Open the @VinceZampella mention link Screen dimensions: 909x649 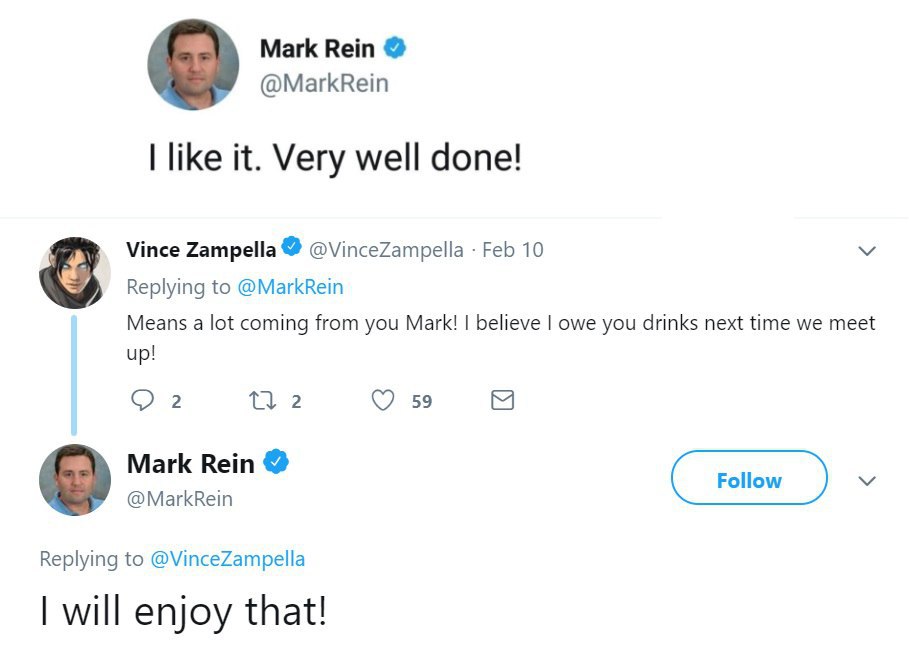click(x=227, y=559)
